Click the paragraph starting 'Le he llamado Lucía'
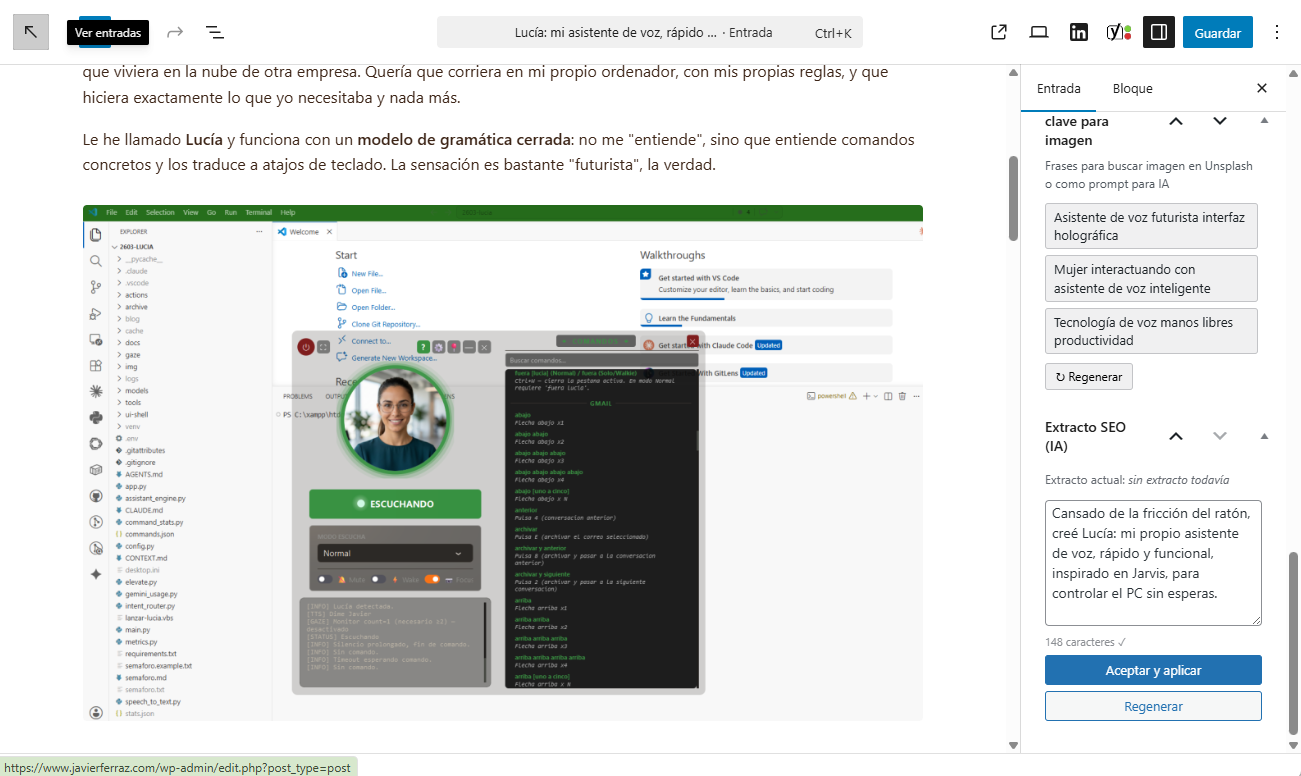The image size is (1301, 776). click(x=499, y=152)
